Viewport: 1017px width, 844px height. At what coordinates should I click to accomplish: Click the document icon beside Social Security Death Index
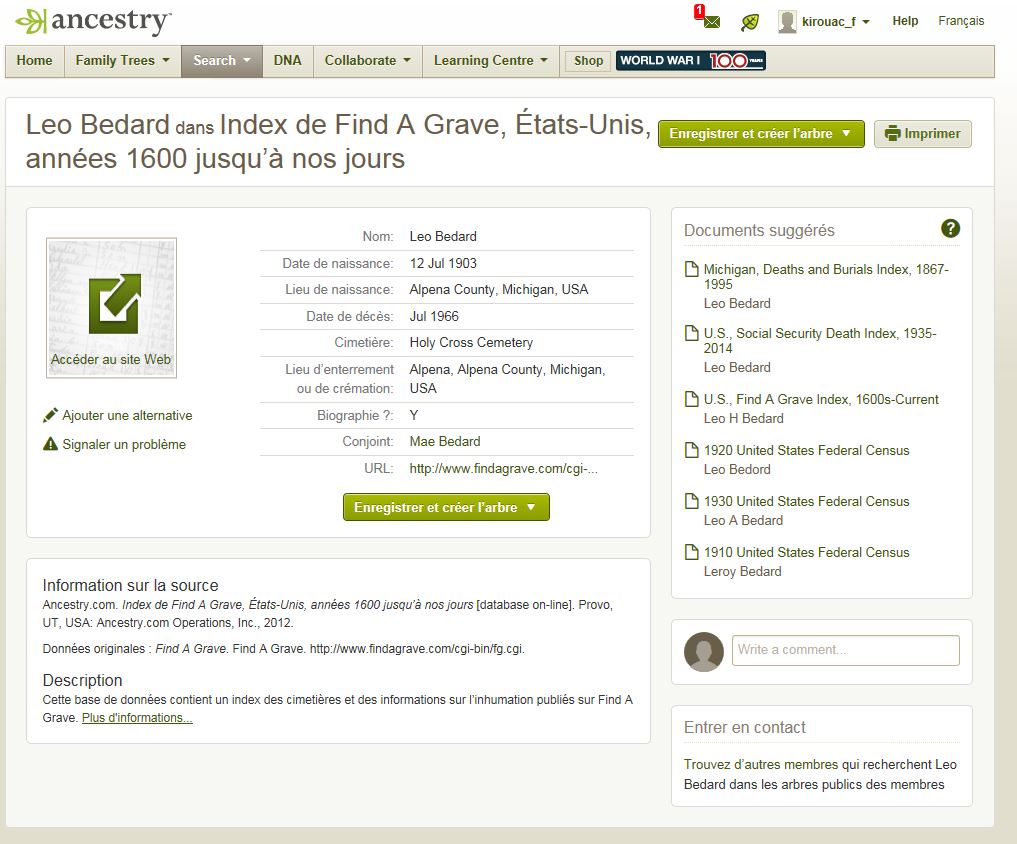(691, 333)
